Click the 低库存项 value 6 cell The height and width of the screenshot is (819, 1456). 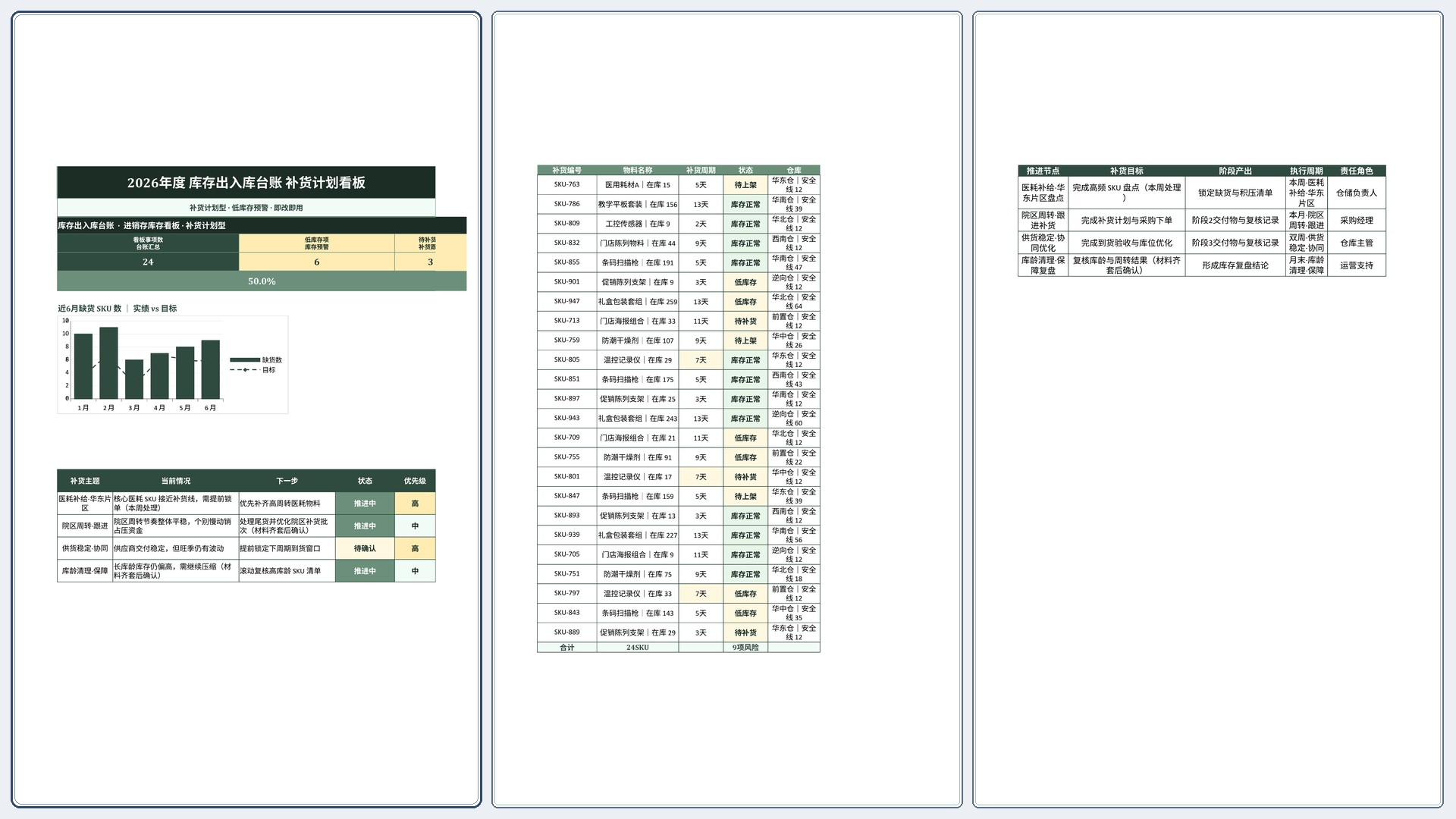(x=316, y=262)
